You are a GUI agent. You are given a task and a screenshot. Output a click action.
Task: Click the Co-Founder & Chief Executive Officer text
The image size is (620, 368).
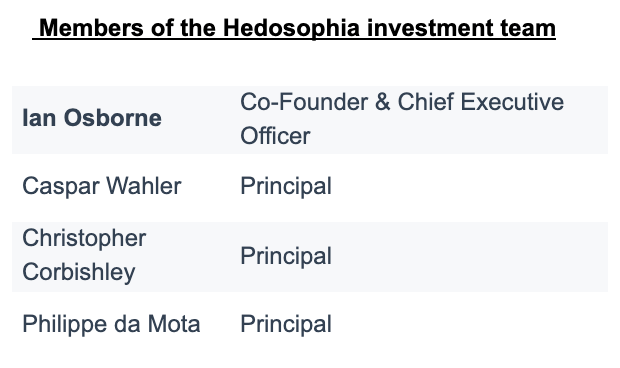pyautogui.click(x=402, y=119)
